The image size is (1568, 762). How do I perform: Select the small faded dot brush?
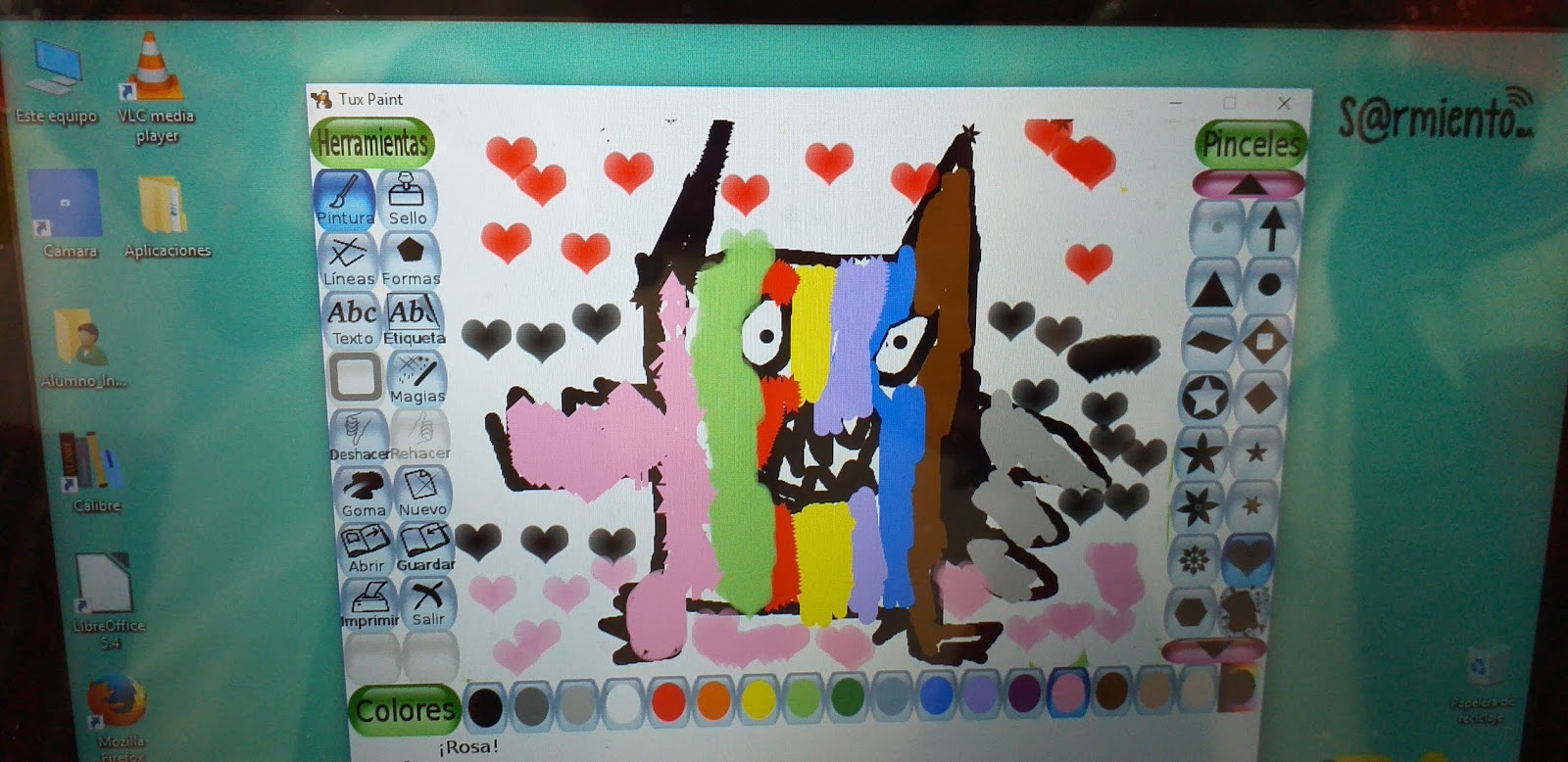tap(1215, 228)
